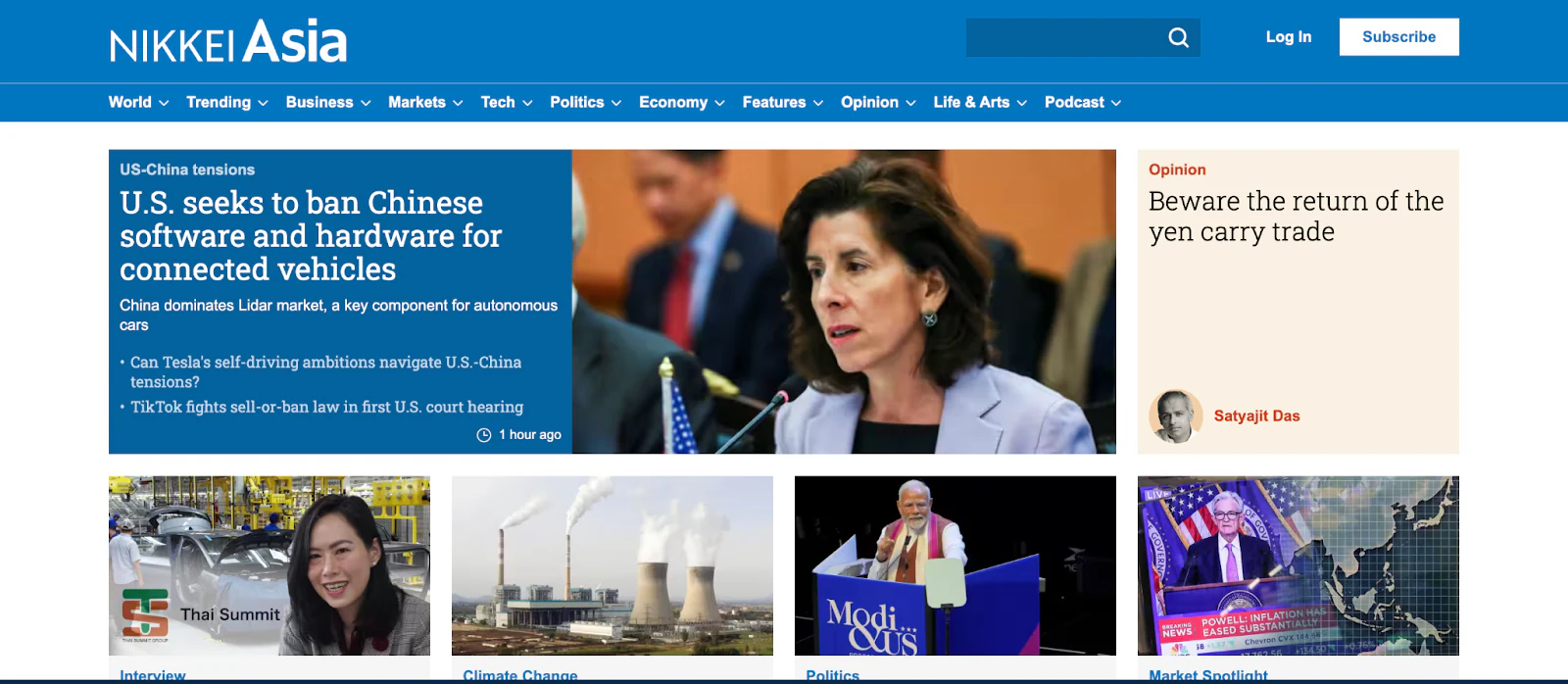Expand the Features dropdown chevron
This screenshot has height=684, width=1568.
[x=818, y=103]
